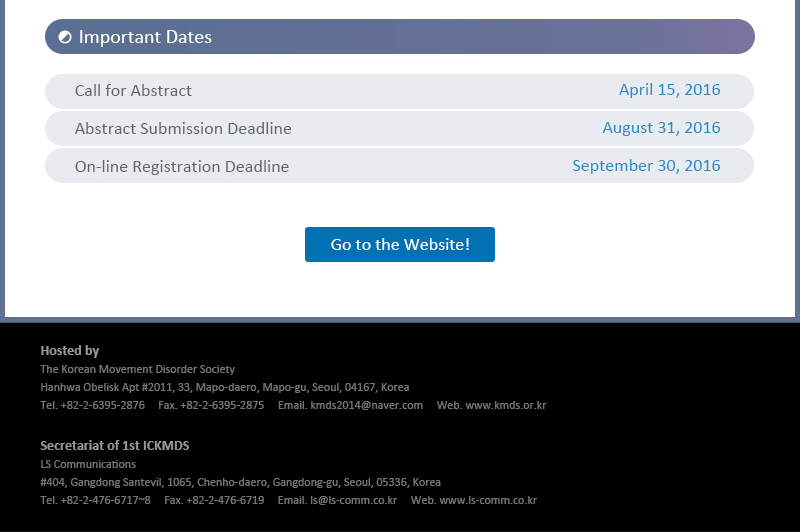Visit the www.ls-comm.co.kr web link
The height and width of the screenshot is (532, 800).
coord(488,500)
